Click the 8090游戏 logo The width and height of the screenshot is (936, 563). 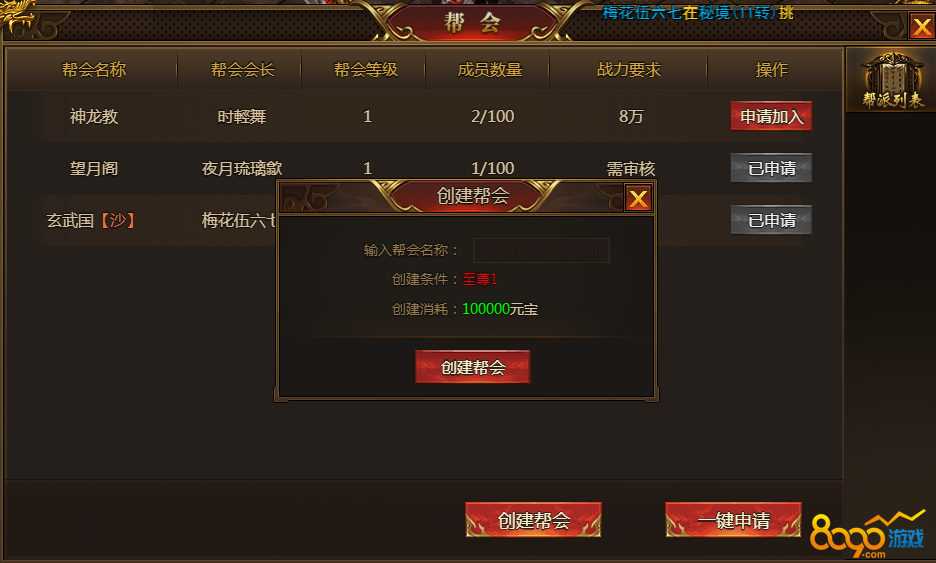(868, 533)
